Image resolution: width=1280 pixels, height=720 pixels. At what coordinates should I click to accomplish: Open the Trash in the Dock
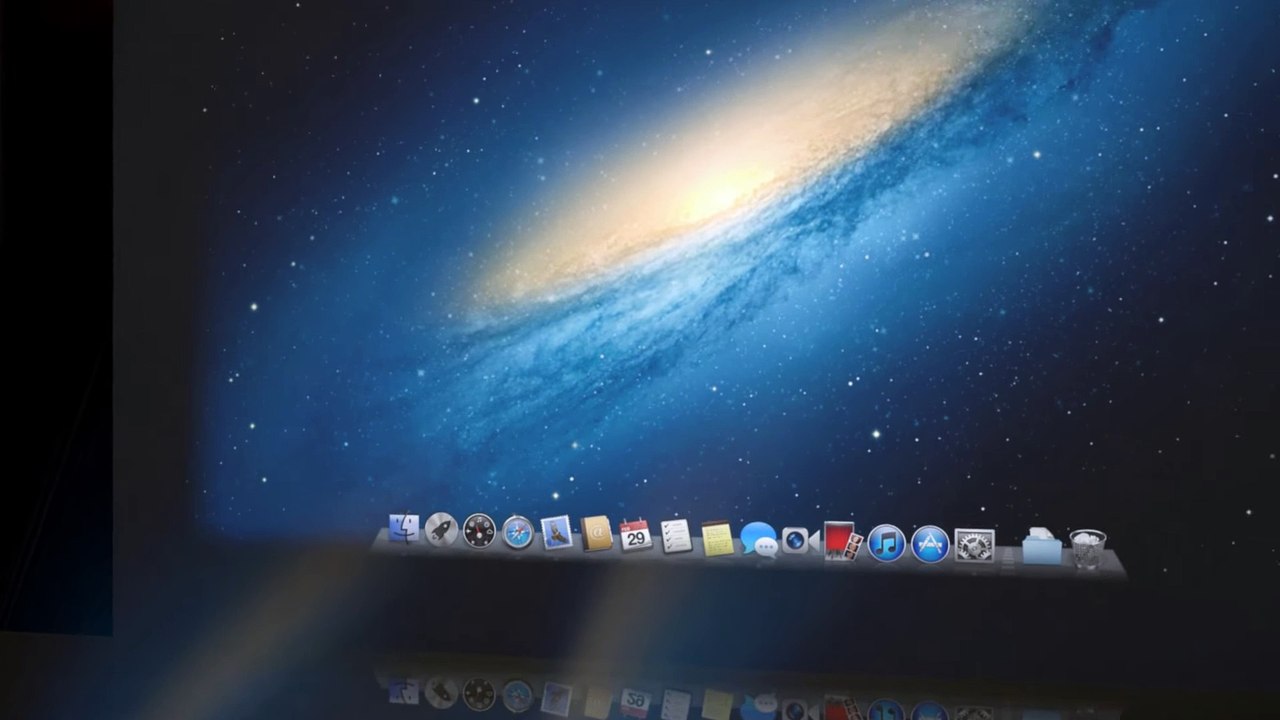(1088, 549)
